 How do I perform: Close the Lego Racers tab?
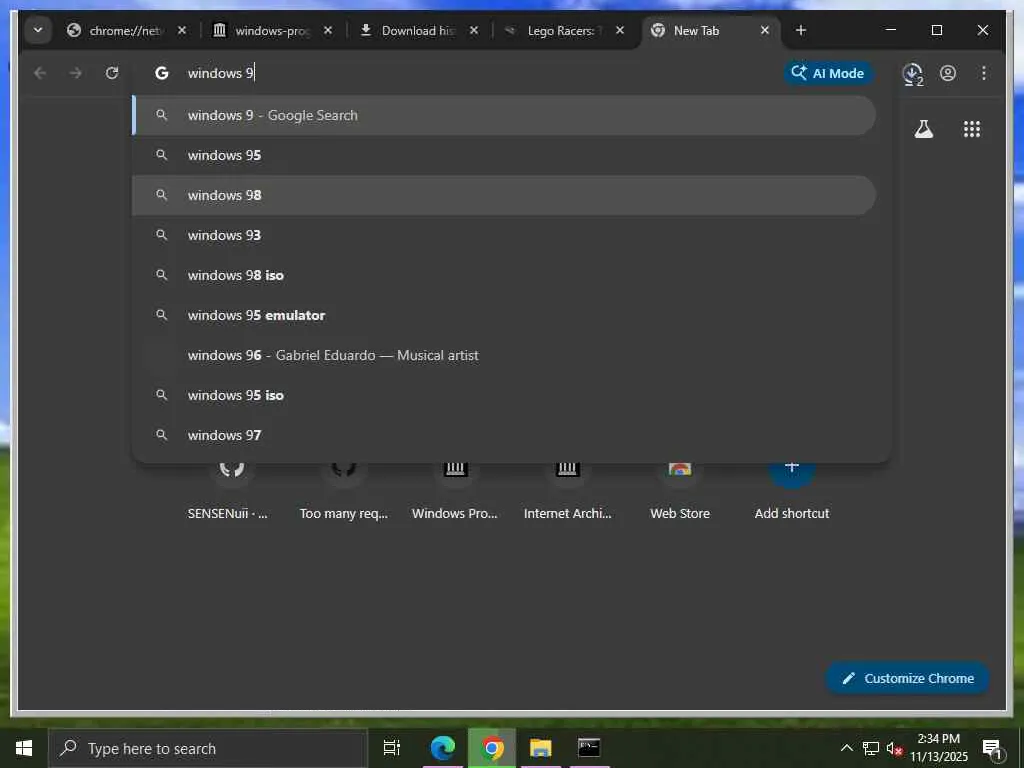point(620,30)
